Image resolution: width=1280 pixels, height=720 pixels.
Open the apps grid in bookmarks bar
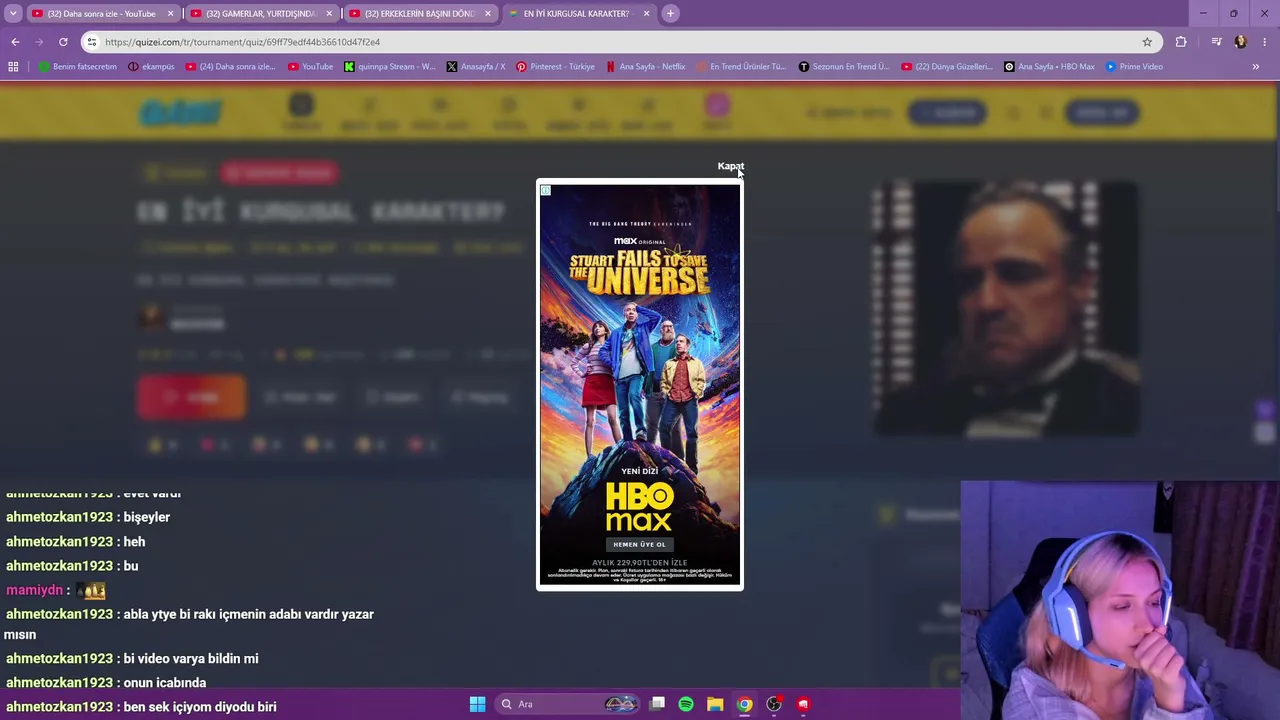click(13, 67)
